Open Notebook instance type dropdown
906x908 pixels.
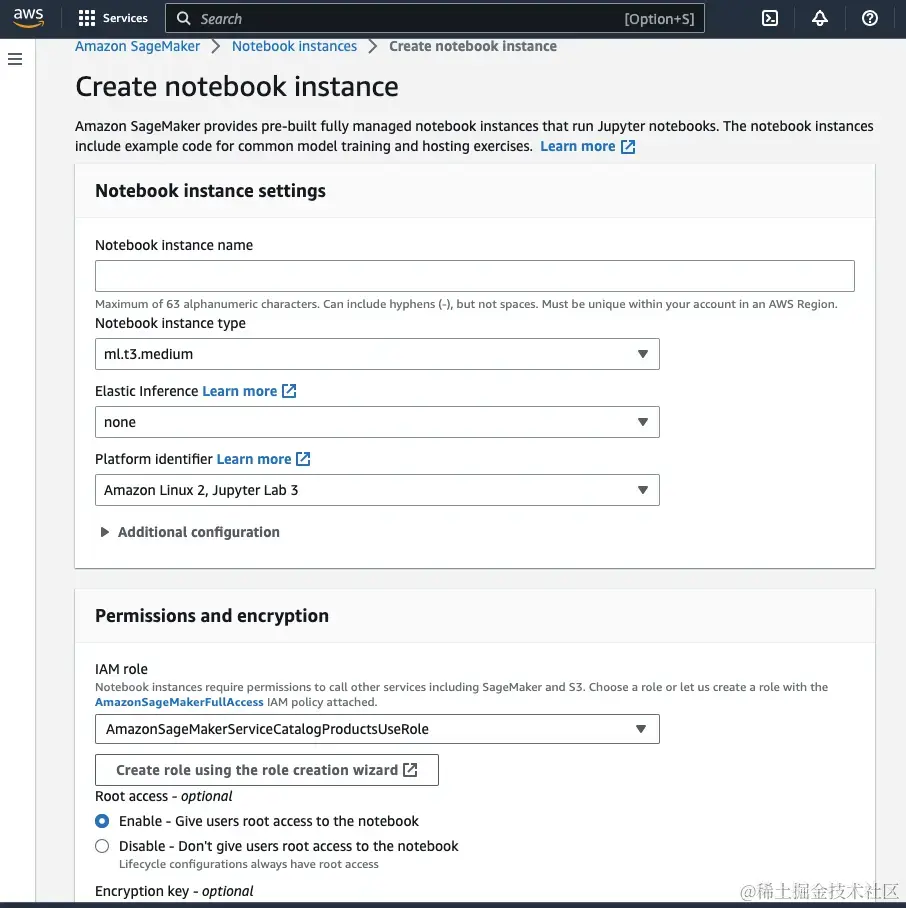(377, 354)
